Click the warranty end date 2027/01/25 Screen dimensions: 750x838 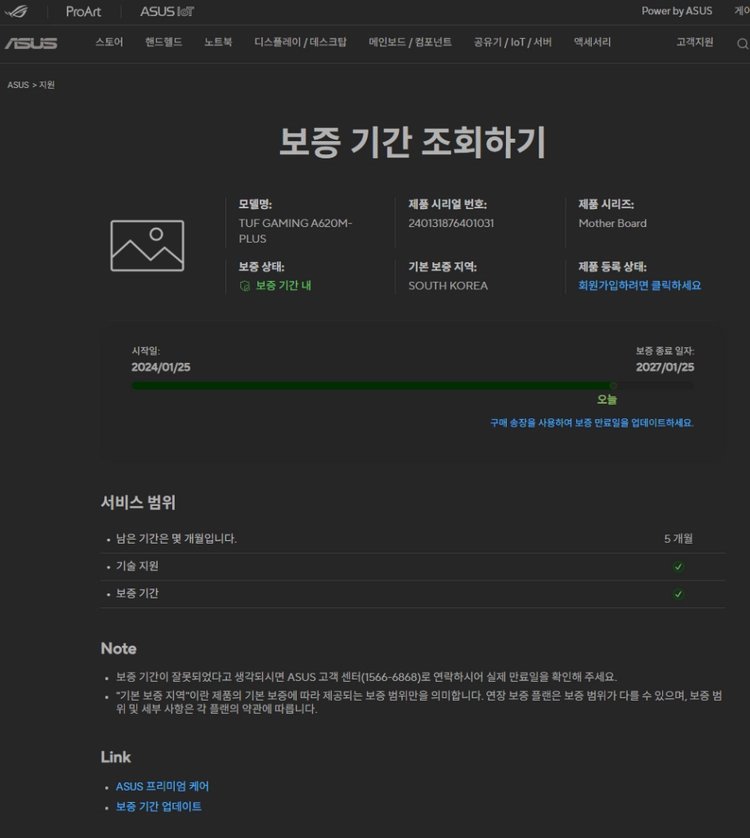pos(665,367)
